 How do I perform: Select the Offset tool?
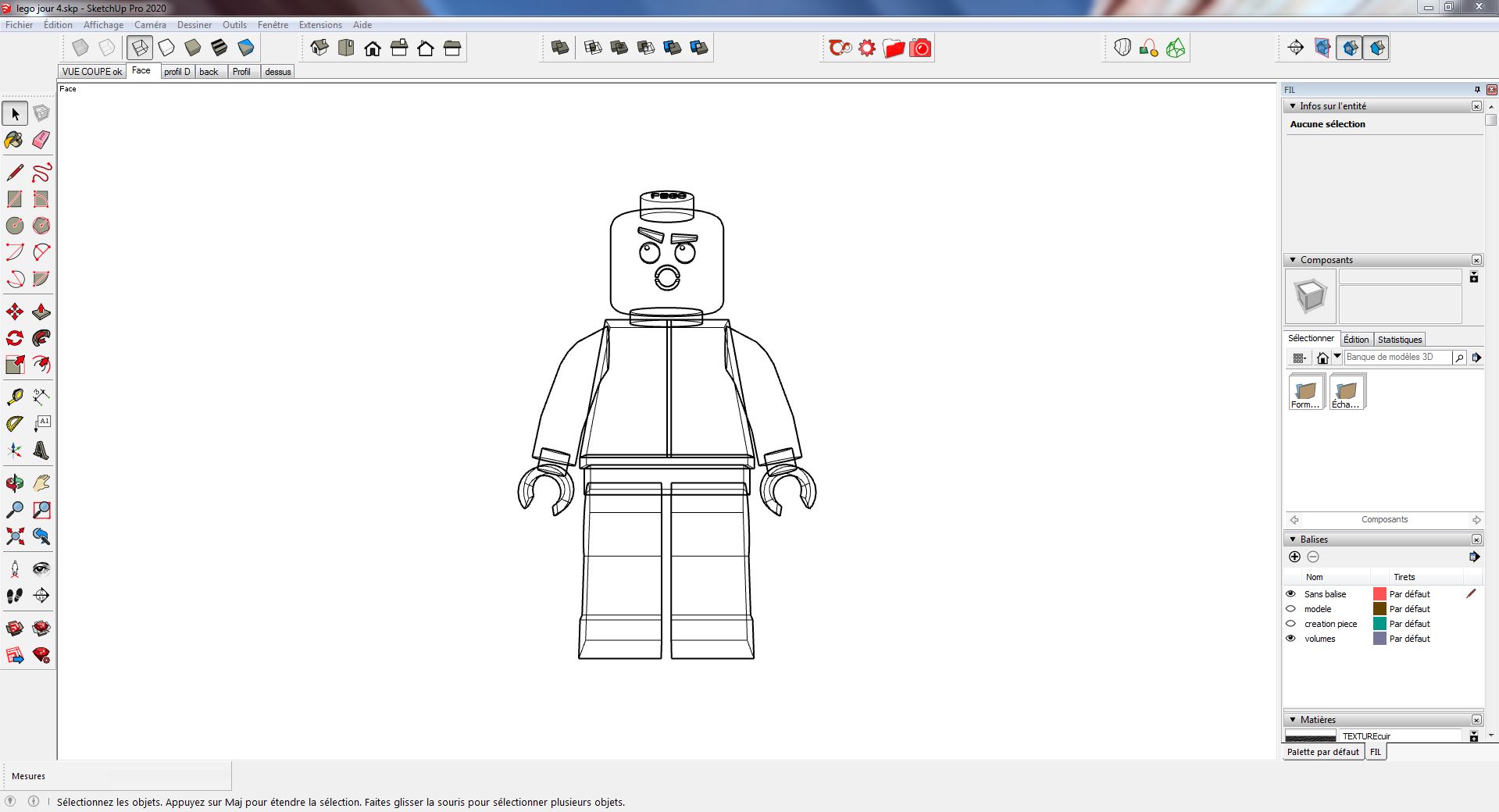[41, 365]
